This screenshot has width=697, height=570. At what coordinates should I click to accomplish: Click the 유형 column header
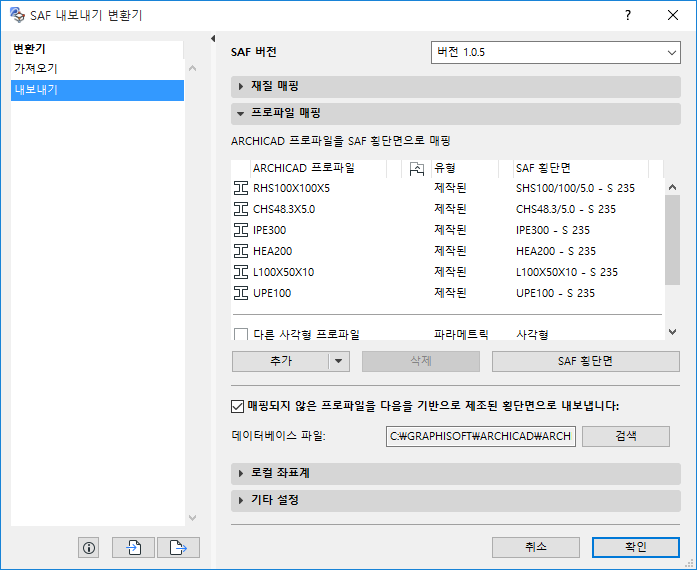(465, 169)
